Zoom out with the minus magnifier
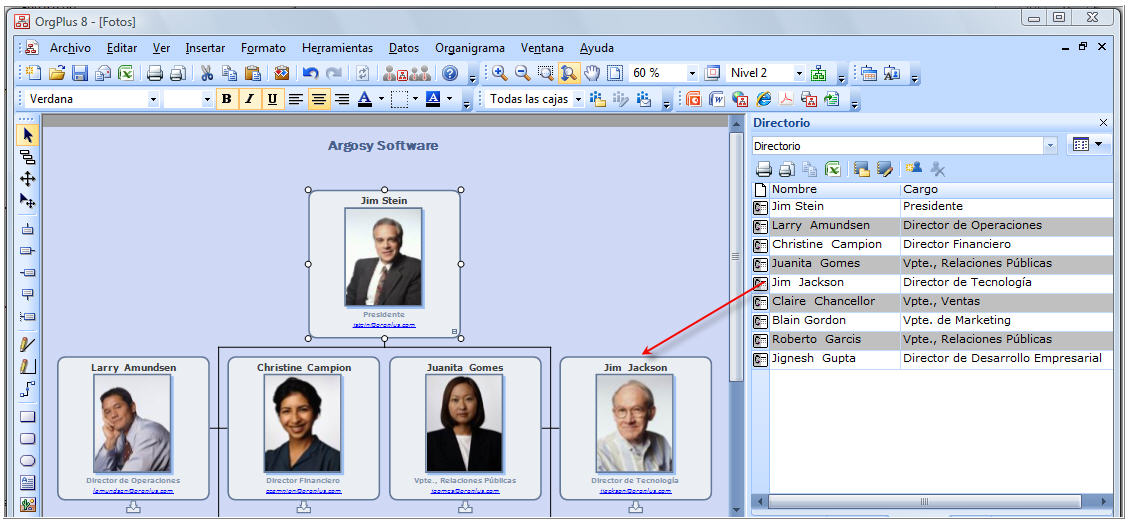This screenshot has height=527, width=1131. point(523,73)
